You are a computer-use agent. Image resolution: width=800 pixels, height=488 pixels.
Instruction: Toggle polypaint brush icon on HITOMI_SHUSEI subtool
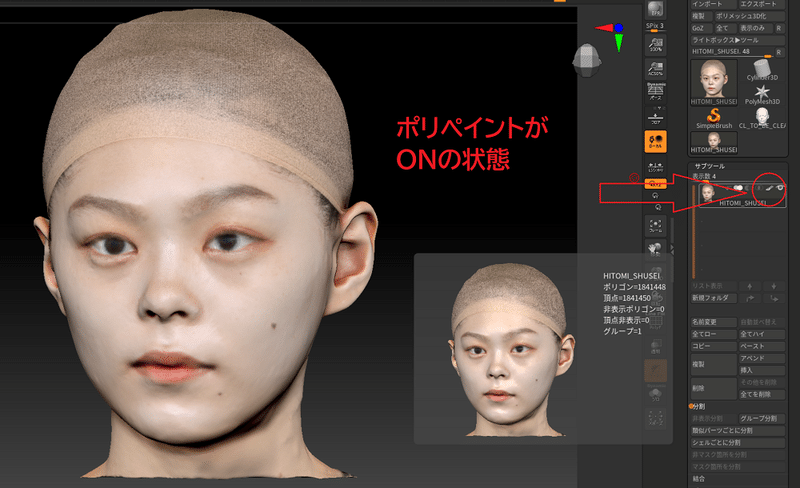(769, 188)
